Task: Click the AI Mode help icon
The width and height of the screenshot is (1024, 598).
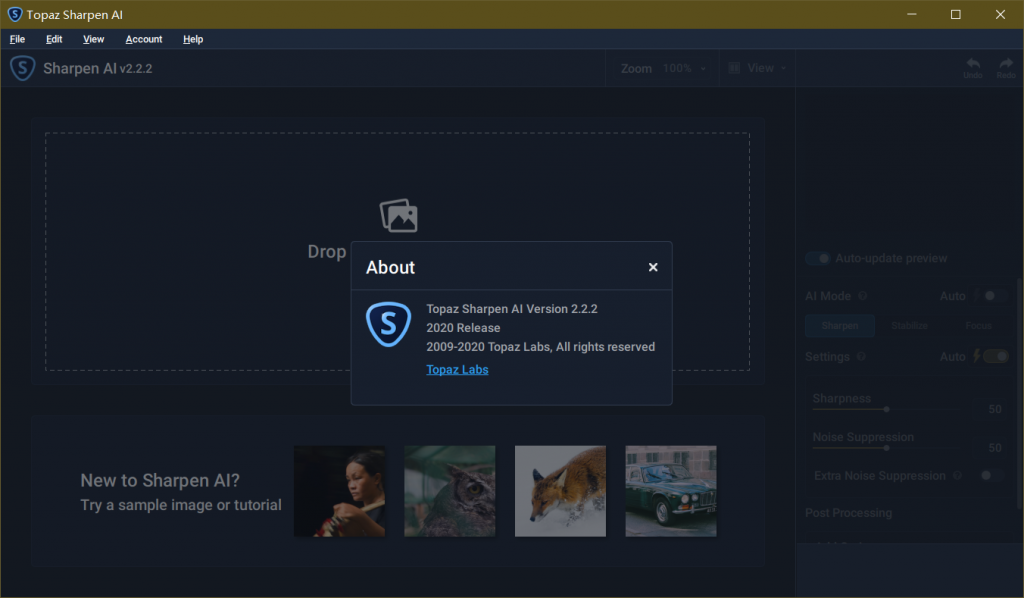Action: 863,296
